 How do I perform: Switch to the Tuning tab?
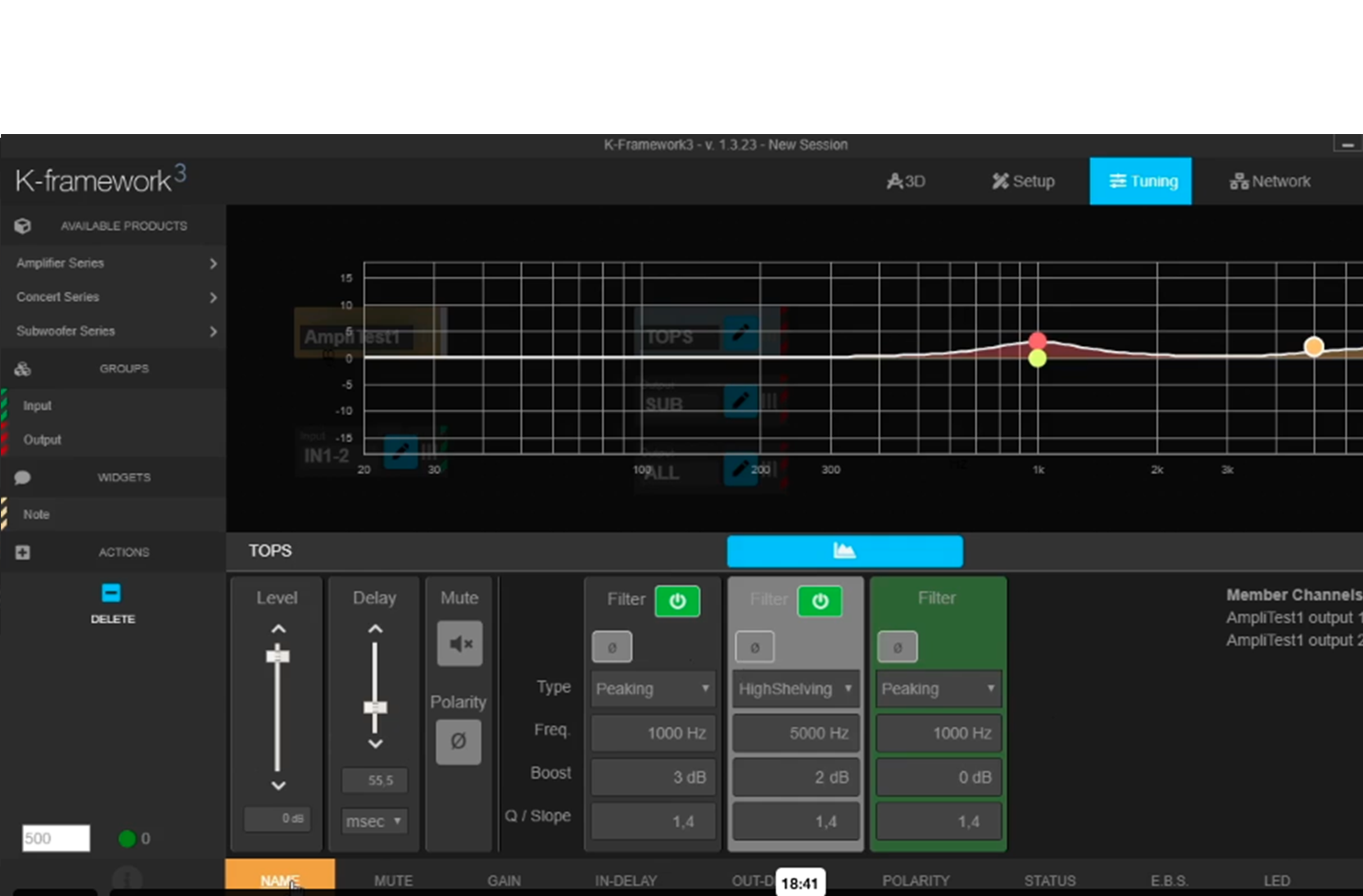1141,181
